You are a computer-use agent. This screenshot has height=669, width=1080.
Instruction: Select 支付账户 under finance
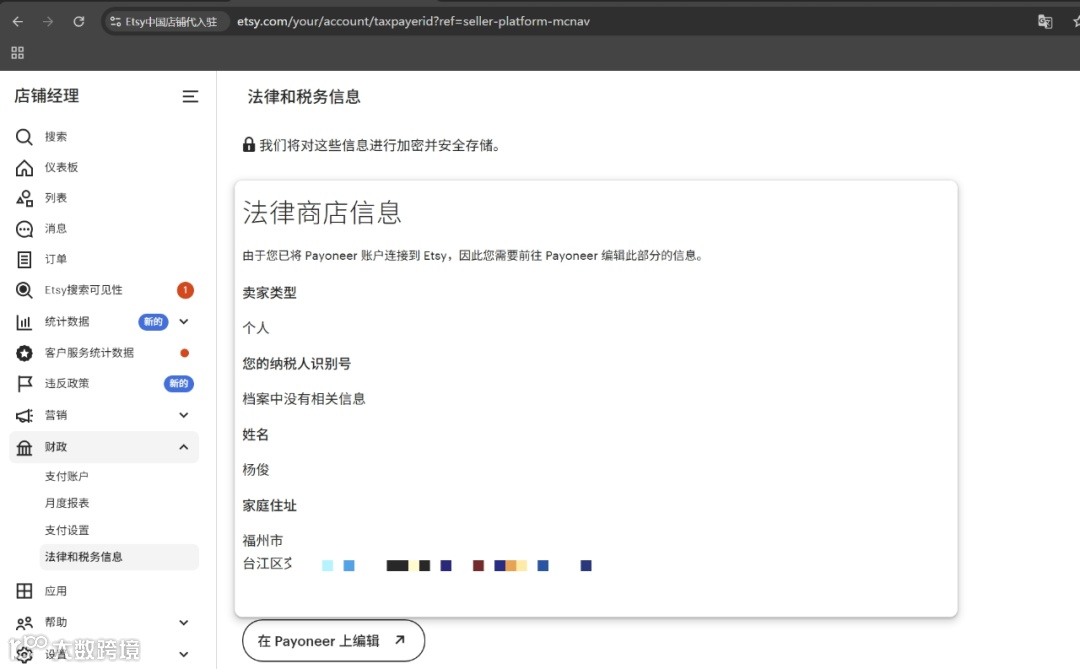pyautogui.click(x=67, y=477)
